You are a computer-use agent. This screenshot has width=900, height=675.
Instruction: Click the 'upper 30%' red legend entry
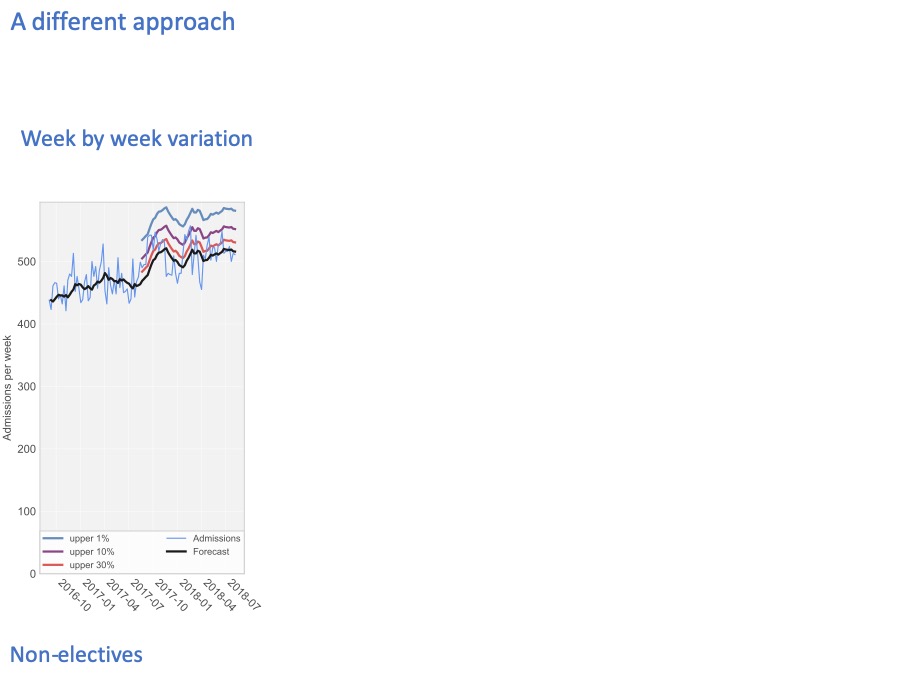(x=79, y=565)
